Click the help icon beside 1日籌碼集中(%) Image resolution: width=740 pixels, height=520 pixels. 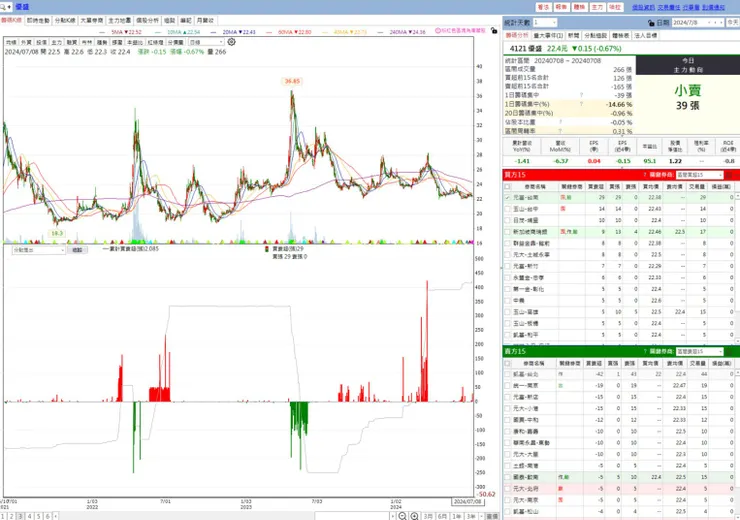pos(581,104)
